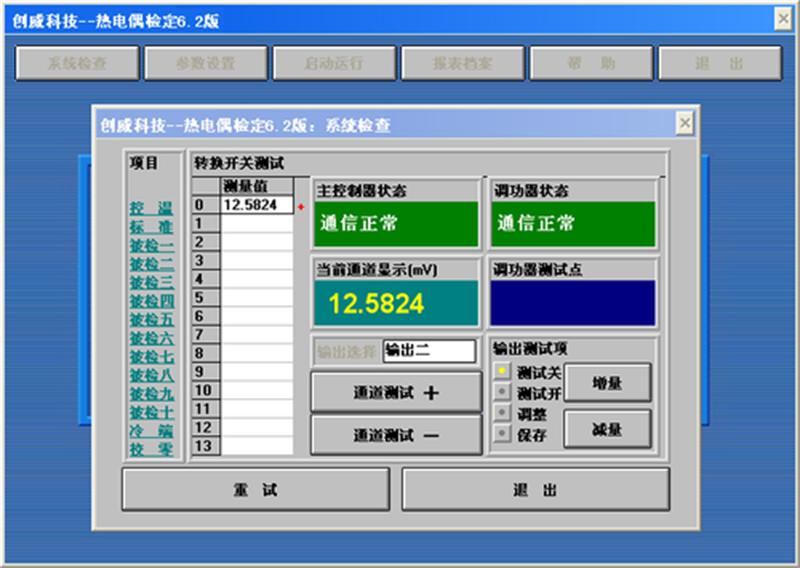Select the 标准 item link
The image size is (800, 568).
[151, 226]
